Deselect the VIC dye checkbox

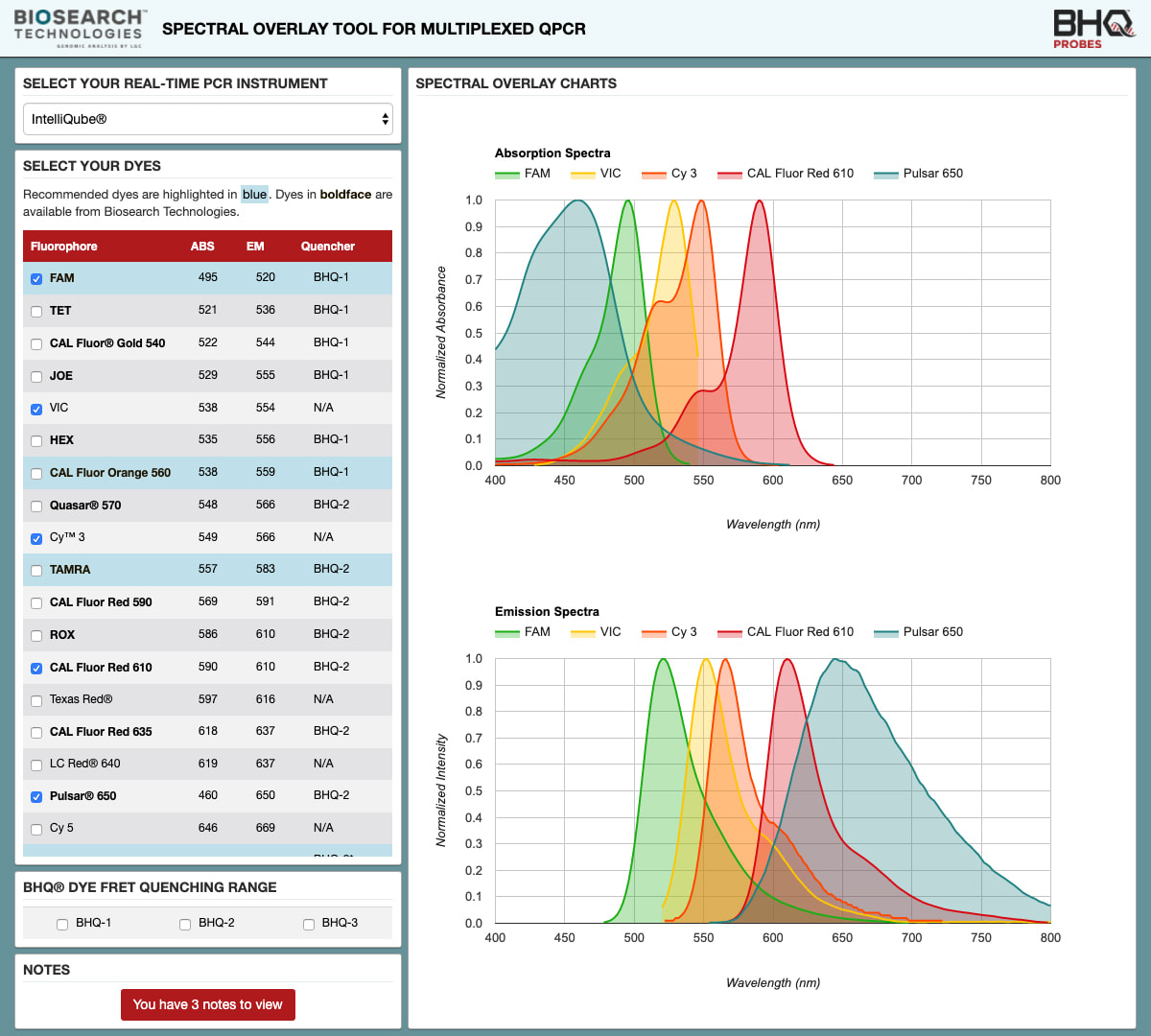click(x=36, y=410)
